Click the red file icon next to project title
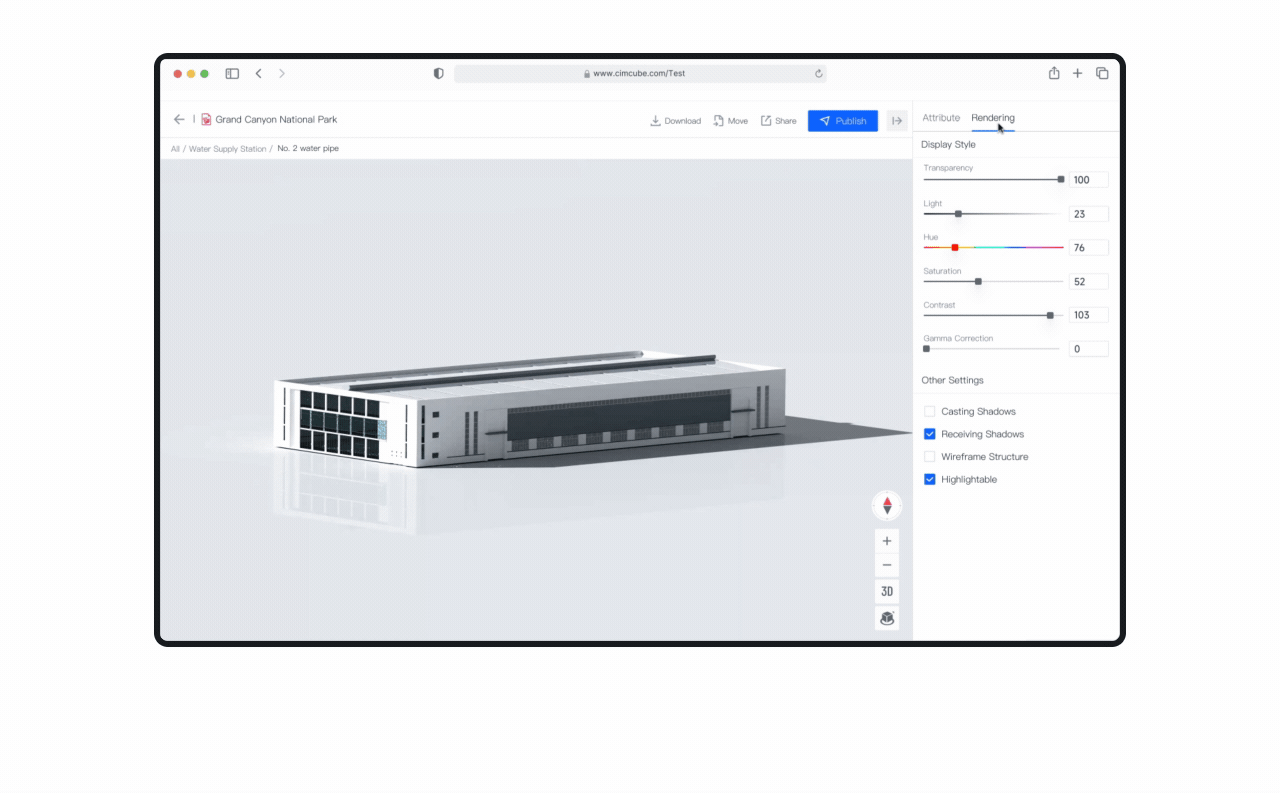This screenshot has height=793, width=1280. coord(206,119)
